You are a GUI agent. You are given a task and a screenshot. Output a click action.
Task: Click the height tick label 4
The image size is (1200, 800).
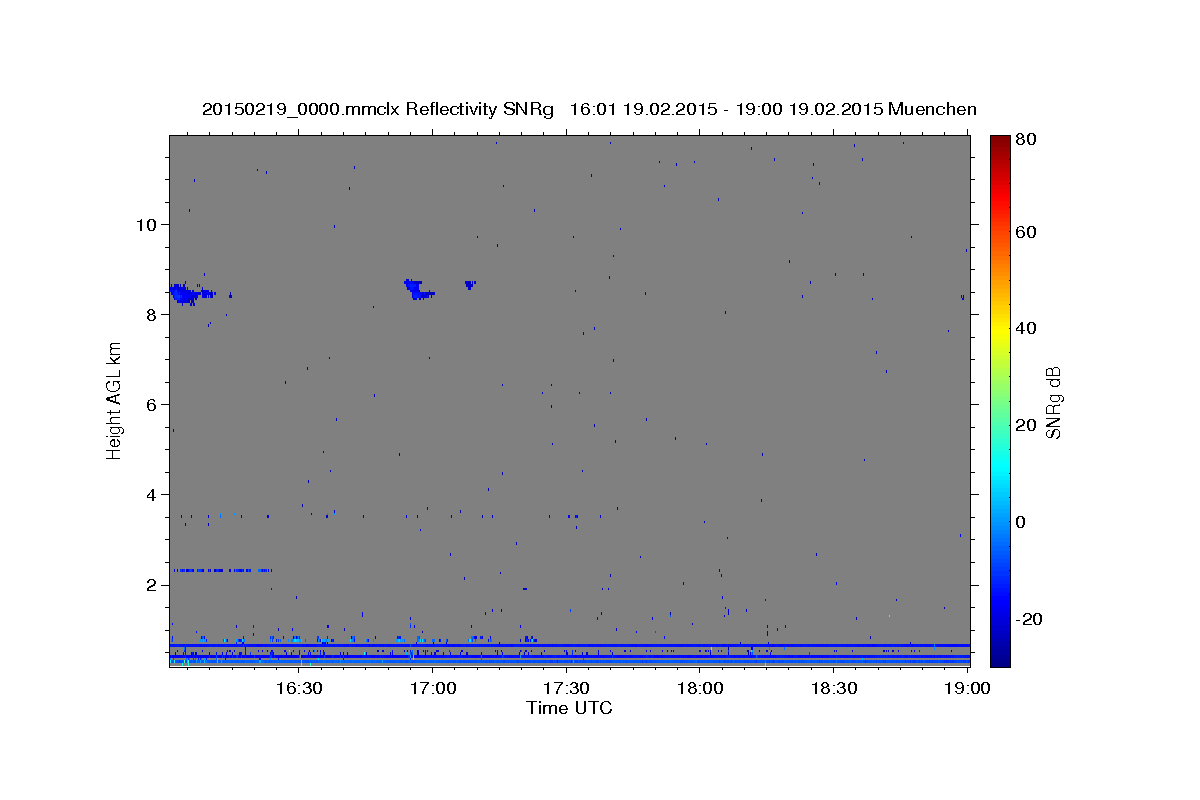point(153,494)
